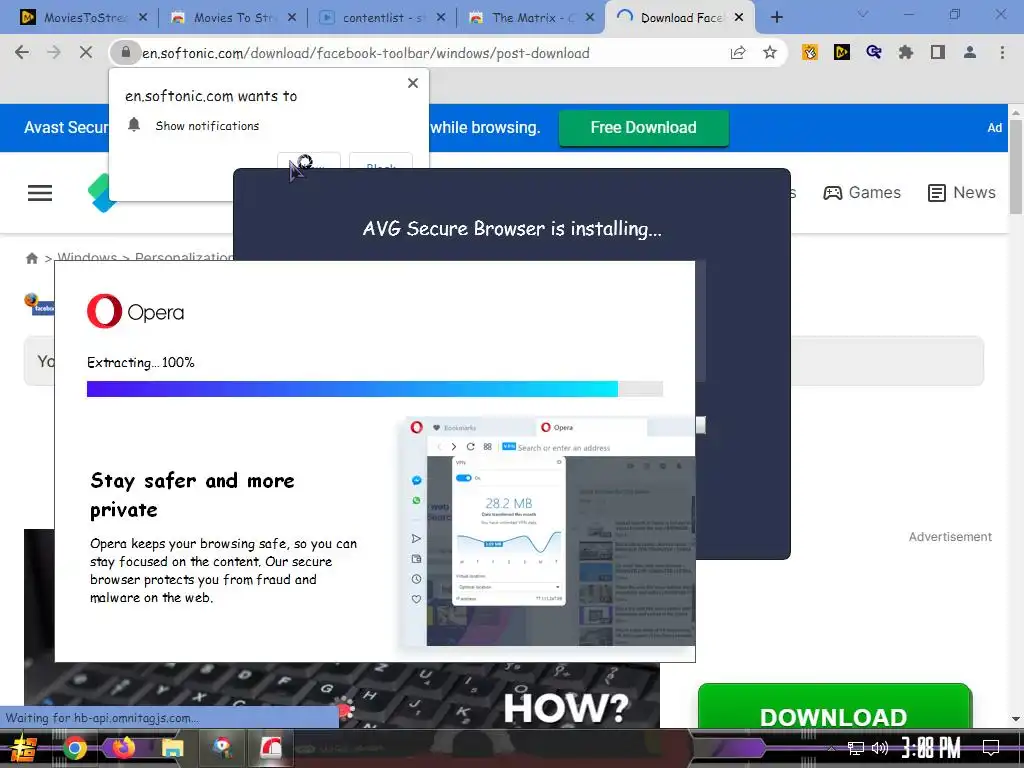Share this page via share icon
The height and width of the screenshot is (768, 1024).
[738, 53]
